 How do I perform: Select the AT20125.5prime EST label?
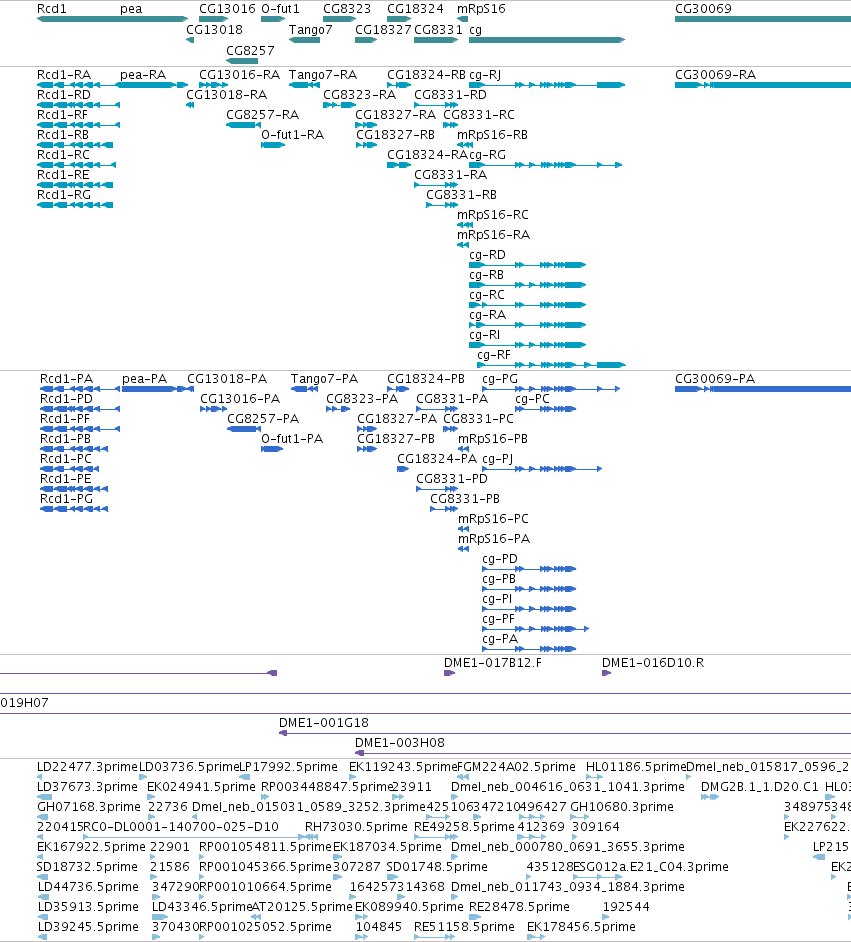click(x=302, y=907)
